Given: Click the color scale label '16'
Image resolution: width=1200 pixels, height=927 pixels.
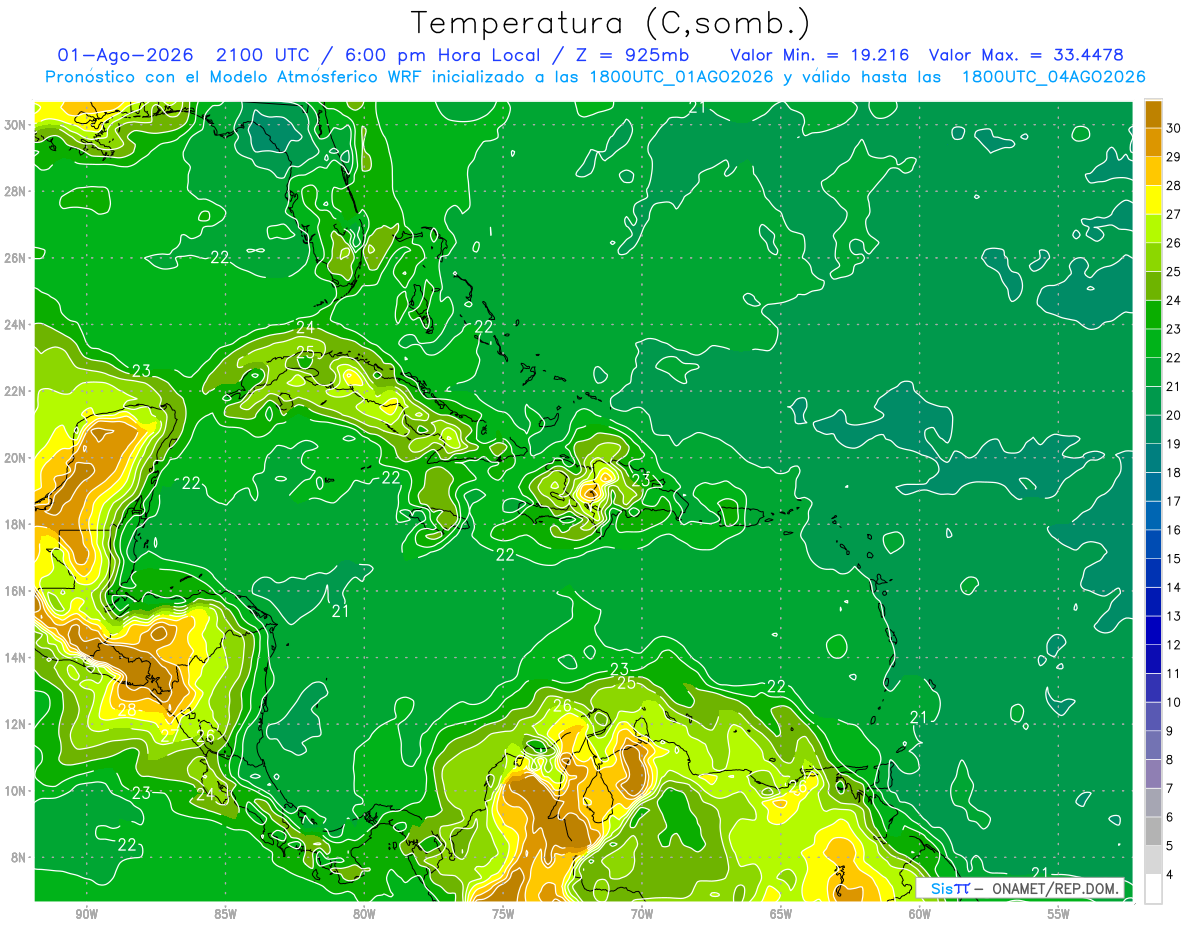Looking at the screenshot, I should pyautogui.click(x=1174, y=530).
